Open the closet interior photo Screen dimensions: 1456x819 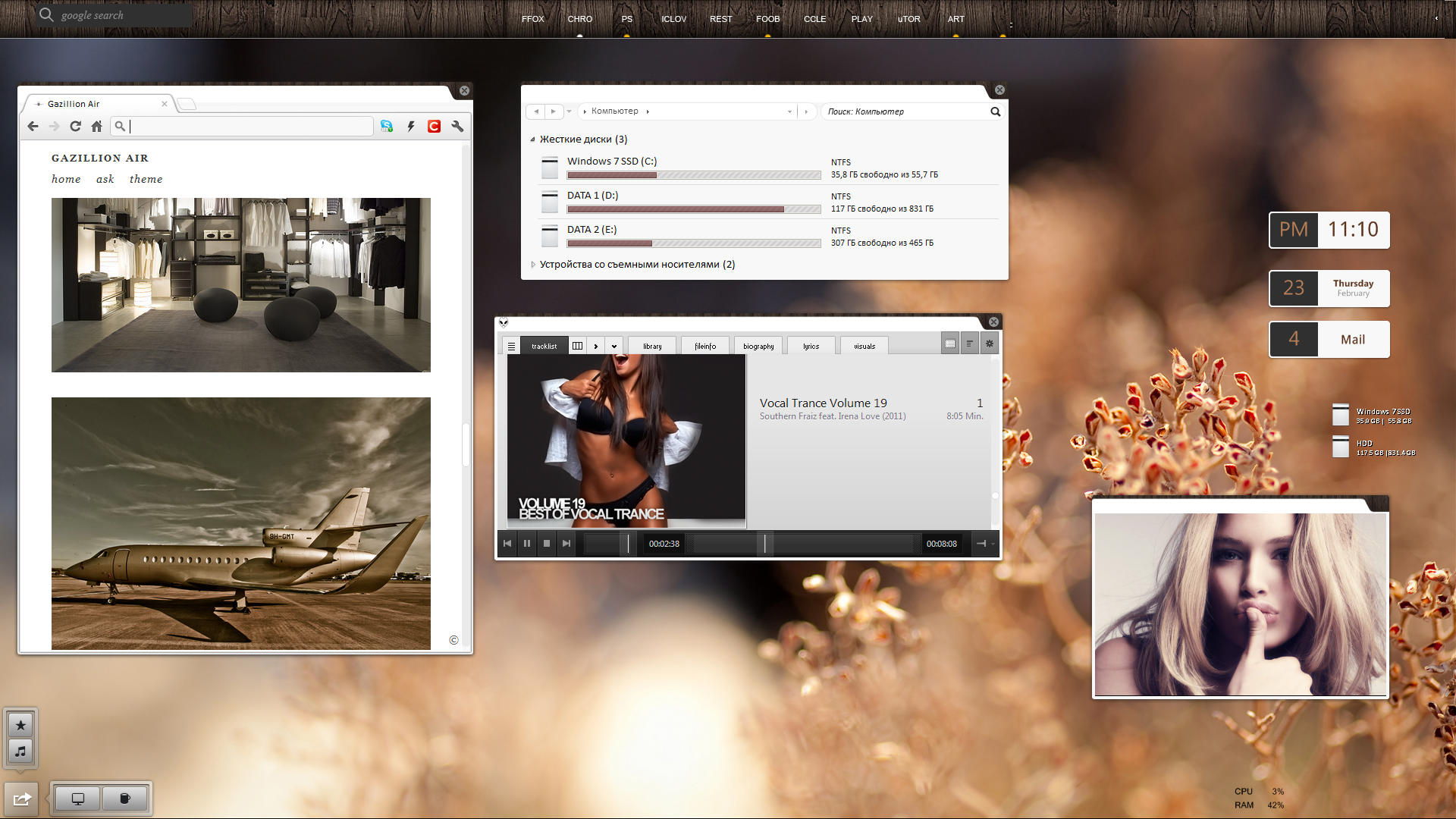tap(241, 285)
